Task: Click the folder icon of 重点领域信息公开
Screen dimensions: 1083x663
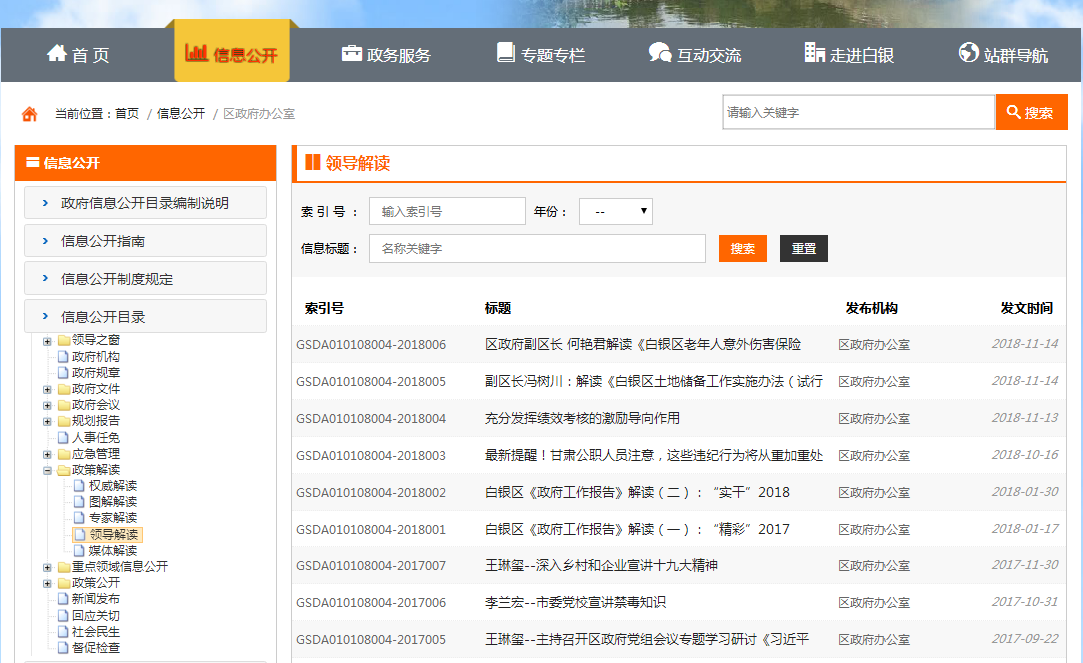Action: point(64,567)
